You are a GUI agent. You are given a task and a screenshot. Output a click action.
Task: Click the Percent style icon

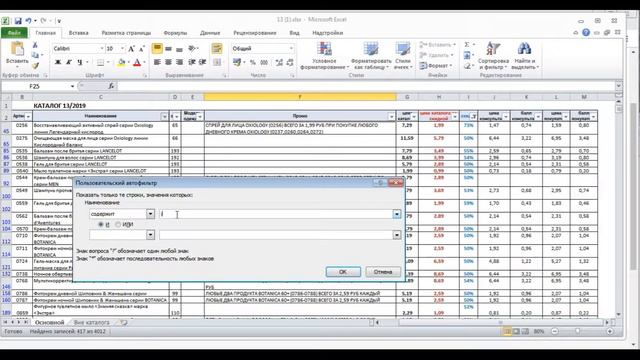pos(253,62)
